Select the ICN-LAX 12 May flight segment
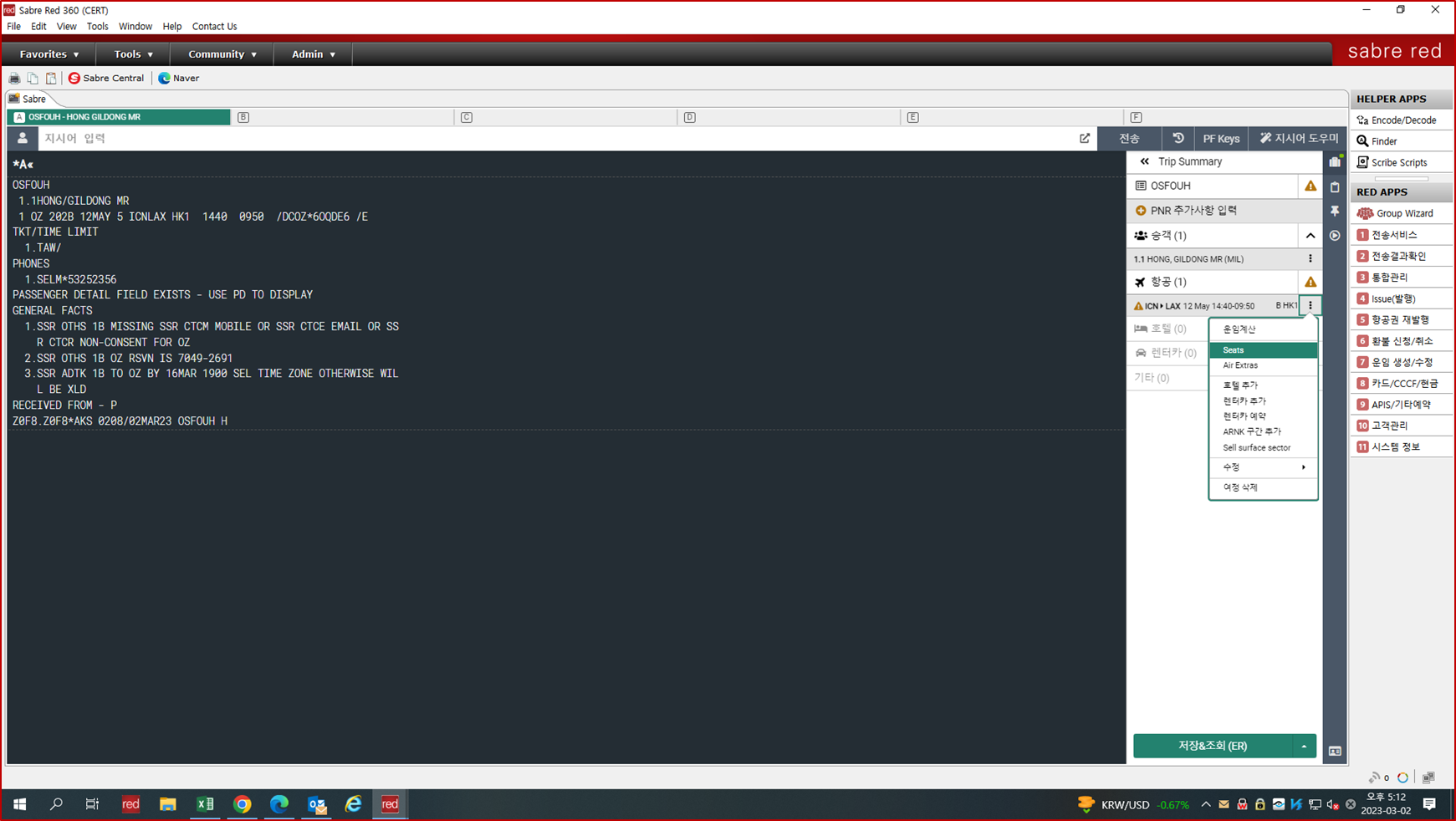 1213,306
